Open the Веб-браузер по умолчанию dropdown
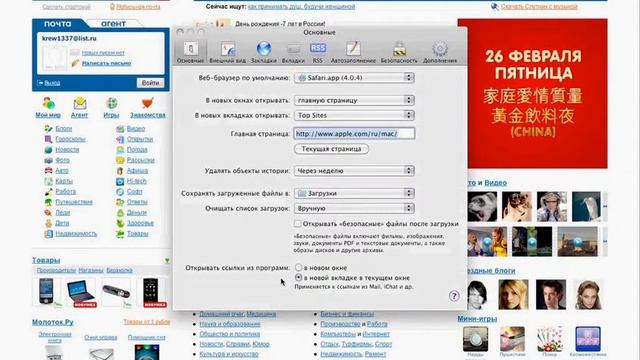 coord(354,78)
